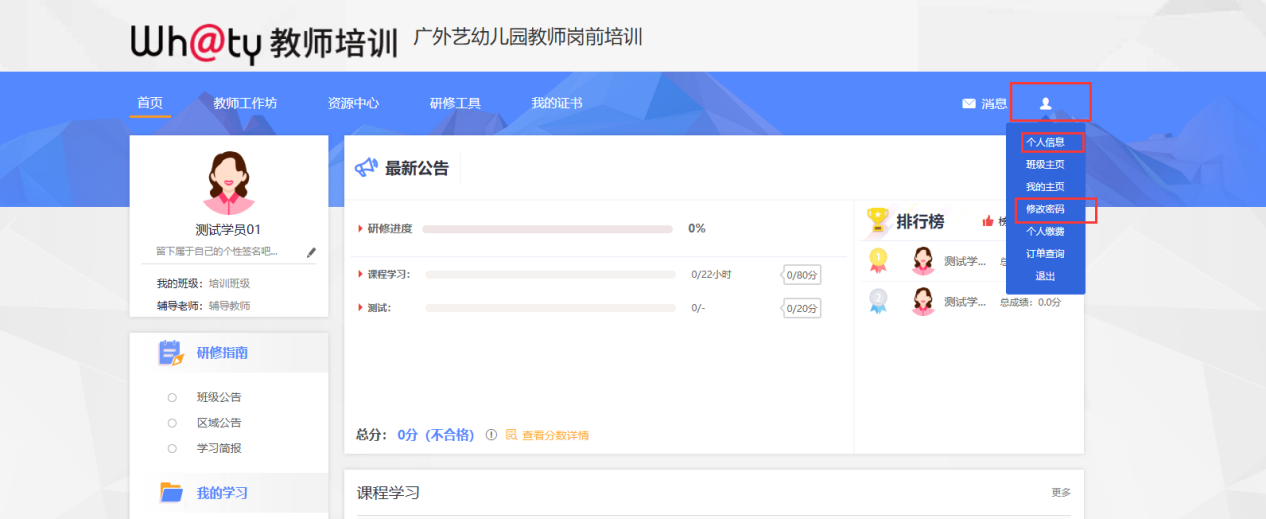Viewport: 1266px width, 519px height.
Task: Open the 区域公告 link
Action: coord(219,423)
